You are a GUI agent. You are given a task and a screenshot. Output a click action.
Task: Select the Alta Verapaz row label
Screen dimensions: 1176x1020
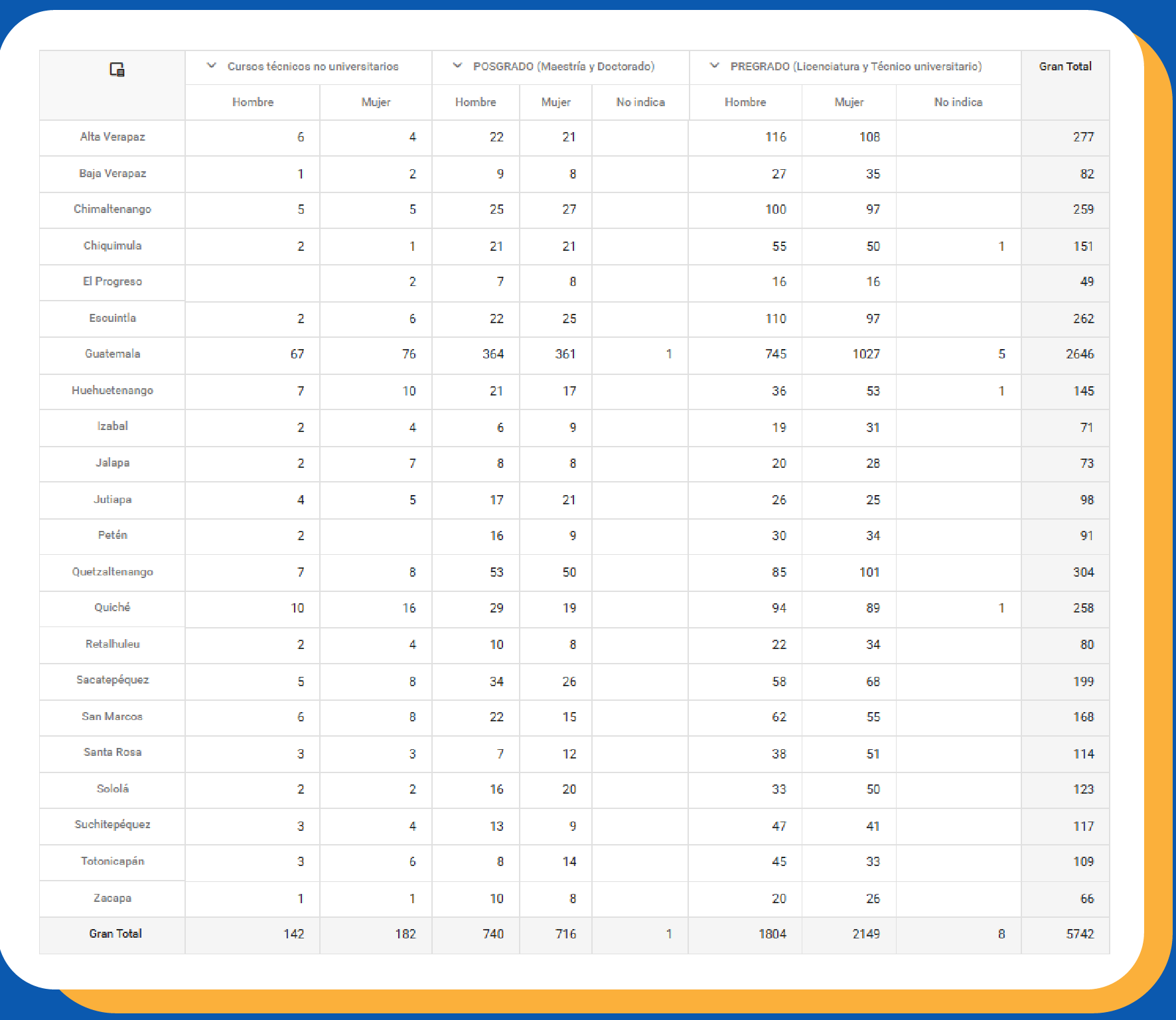[113, 137]
